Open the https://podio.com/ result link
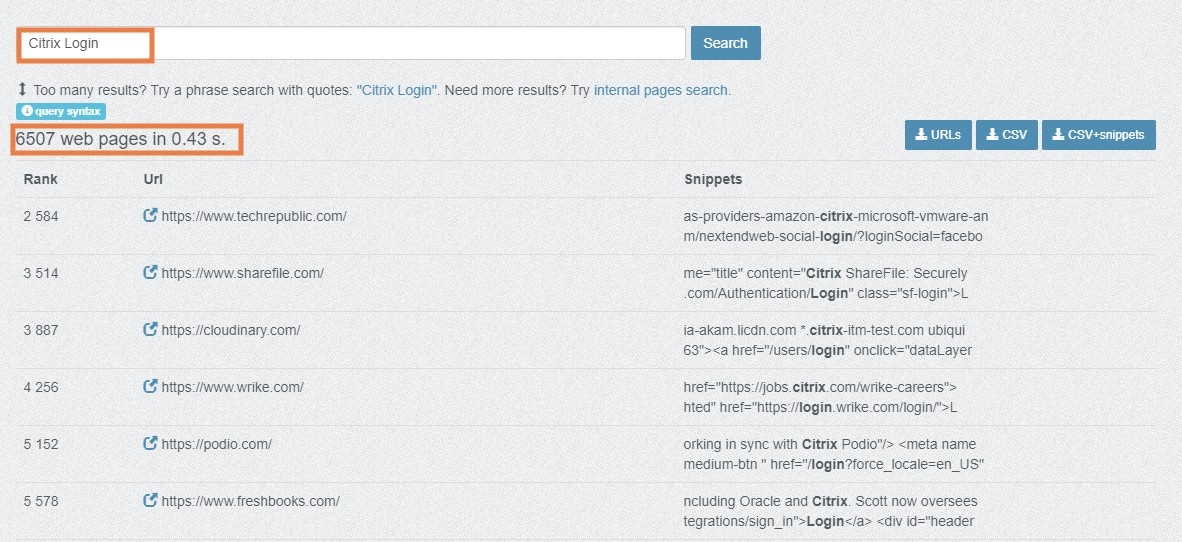The height and width of the screenshot is (542, 1182). (216, 444)
